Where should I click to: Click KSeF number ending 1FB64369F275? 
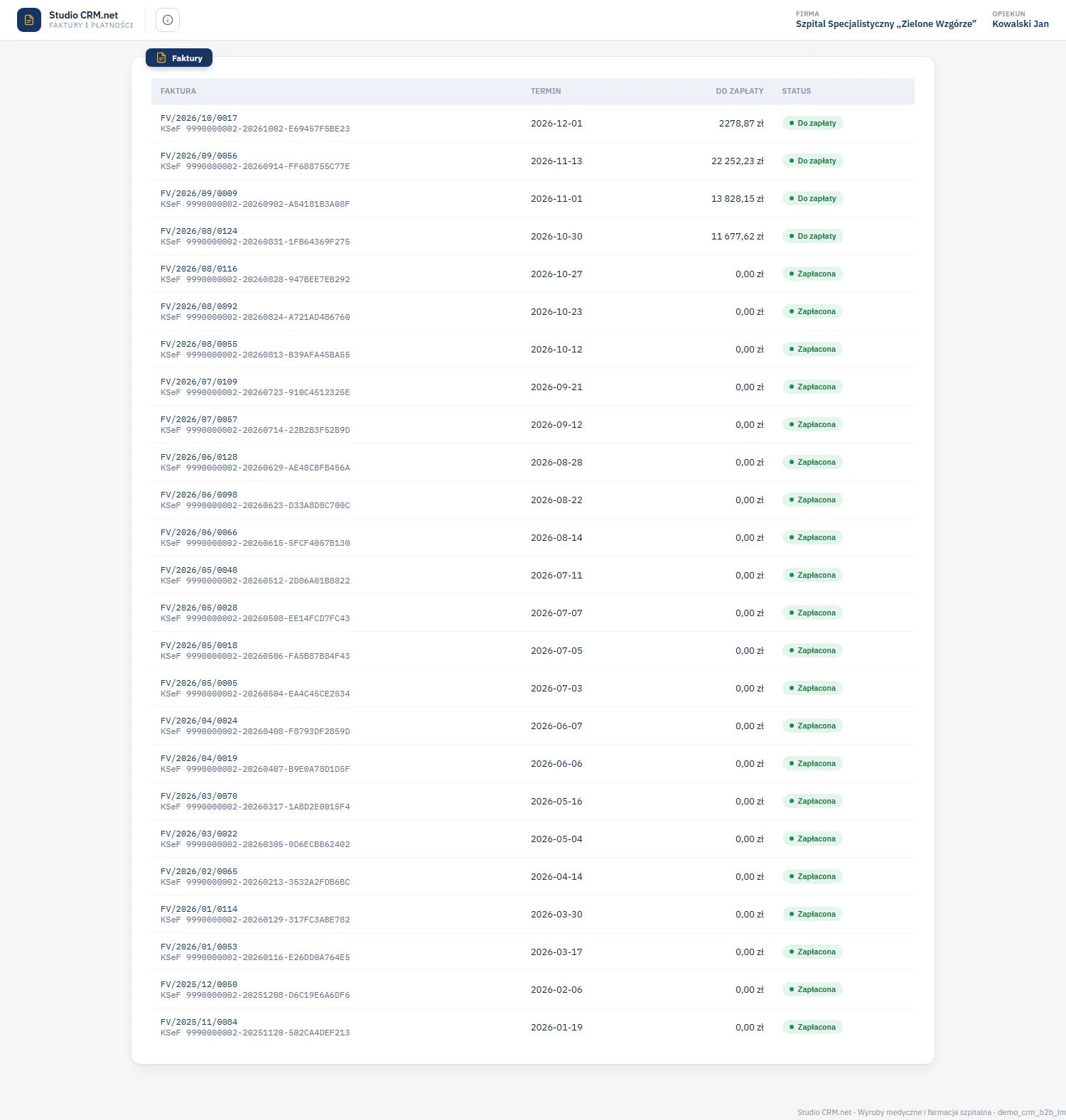coord(255,242)
